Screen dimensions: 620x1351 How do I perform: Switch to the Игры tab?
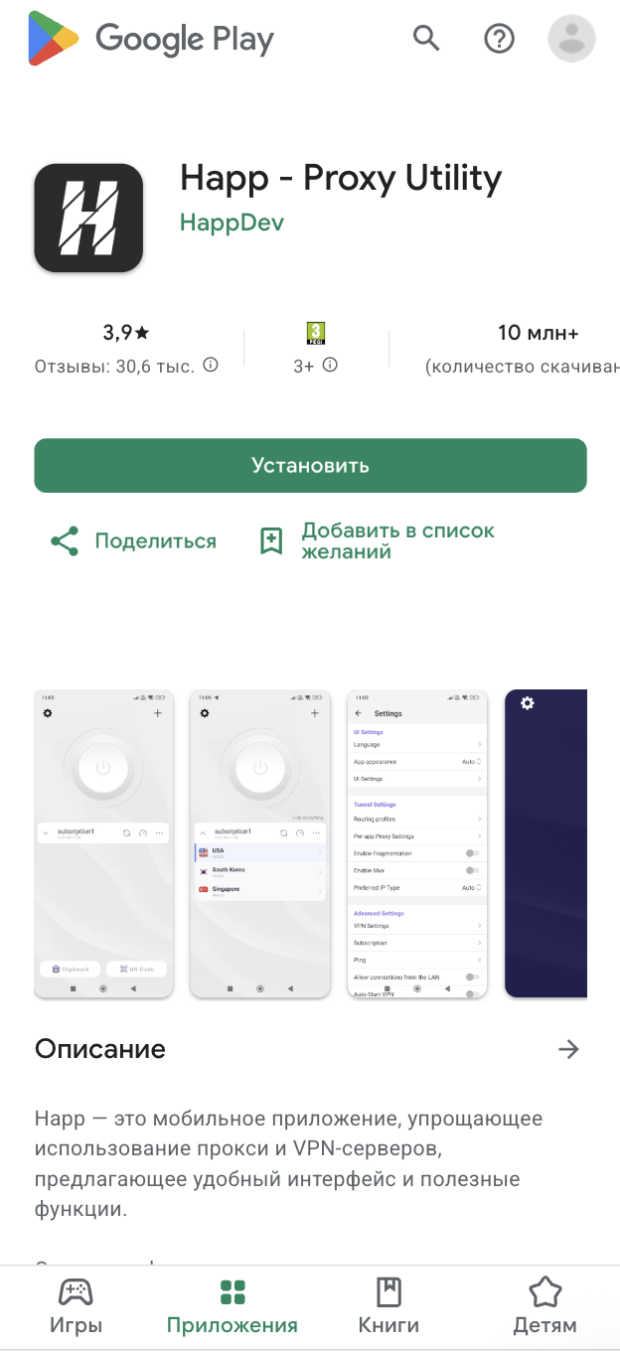point(76,1307)
